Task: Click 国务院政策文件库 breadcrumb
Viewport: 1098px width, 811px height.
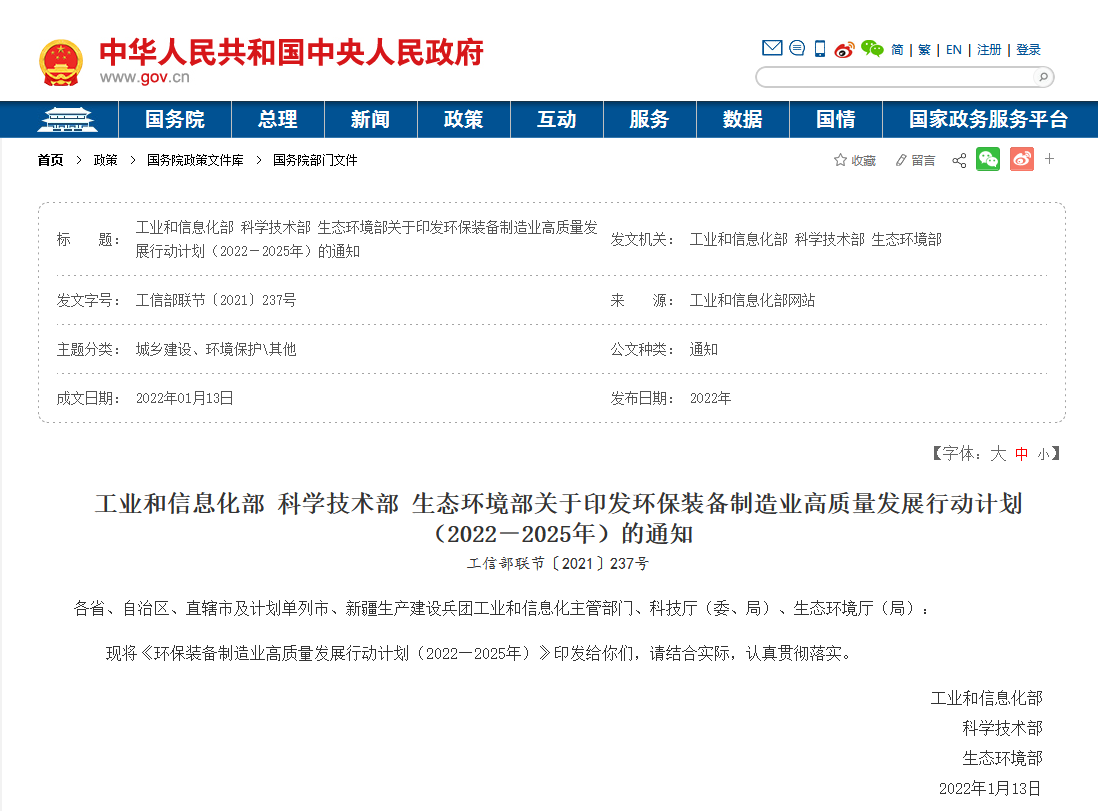Action: coord(195,160)
